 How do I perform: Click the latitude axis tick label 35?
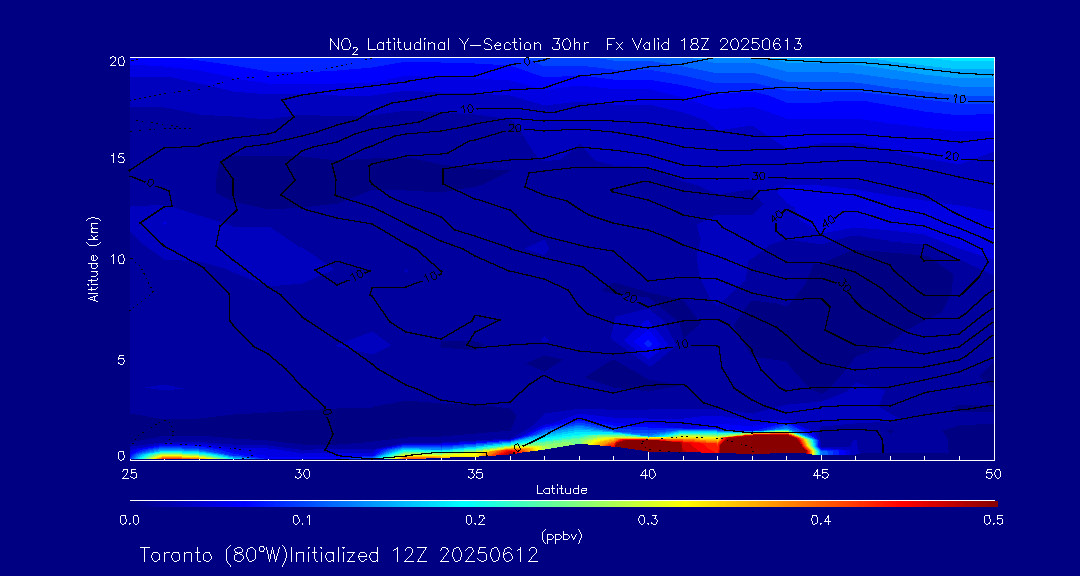(x=475, y=474)
